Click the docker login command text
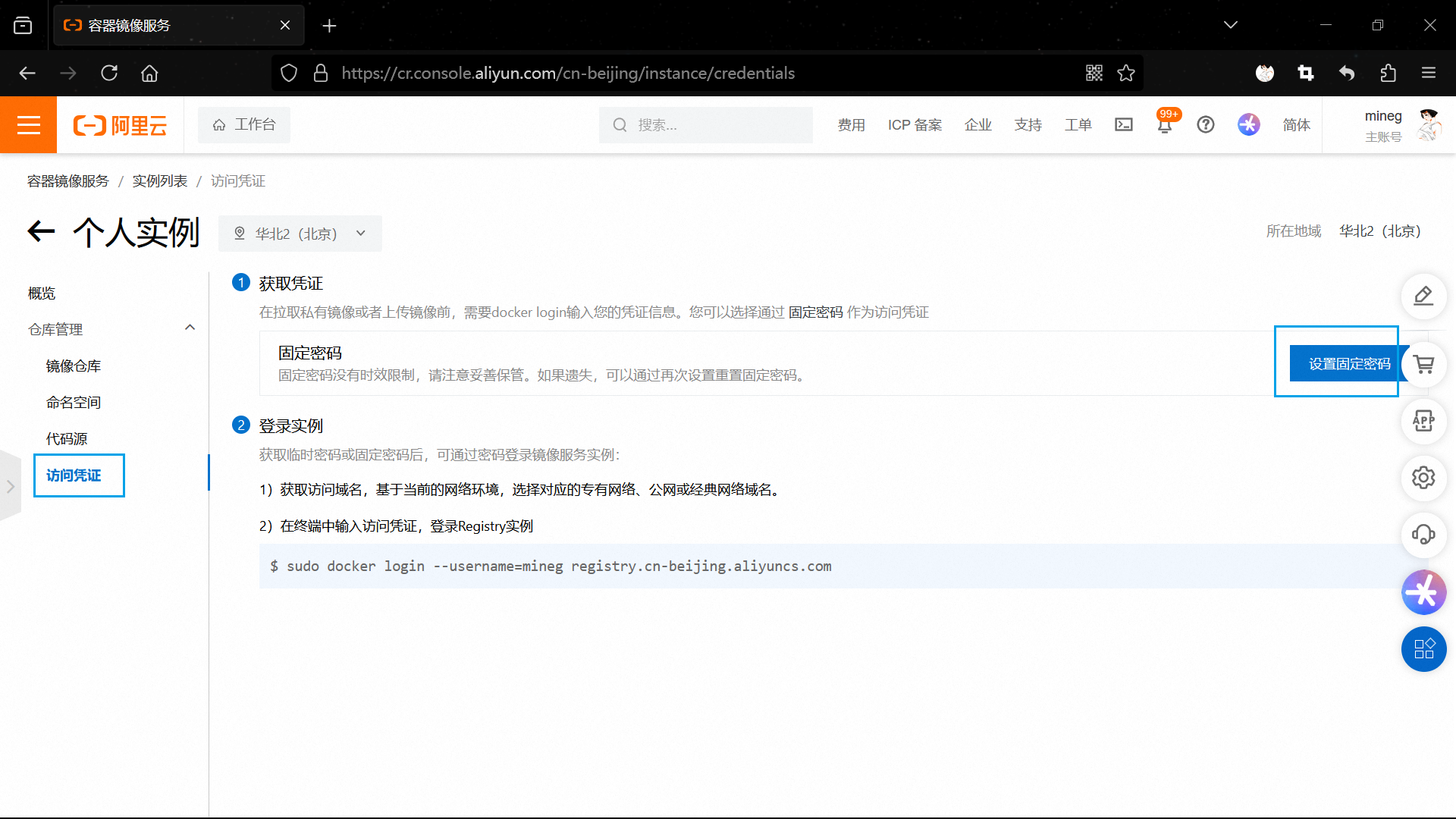Viewport: 1456px width, 819px height. [x=551, y=566]
